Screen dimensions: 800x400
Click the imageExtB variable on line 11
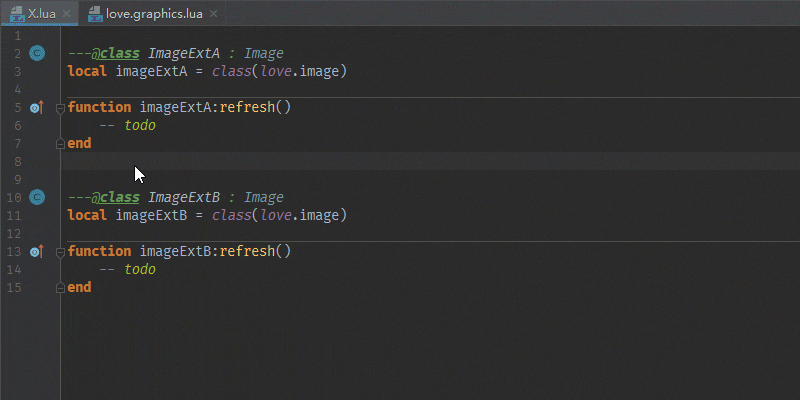(152, 215)
